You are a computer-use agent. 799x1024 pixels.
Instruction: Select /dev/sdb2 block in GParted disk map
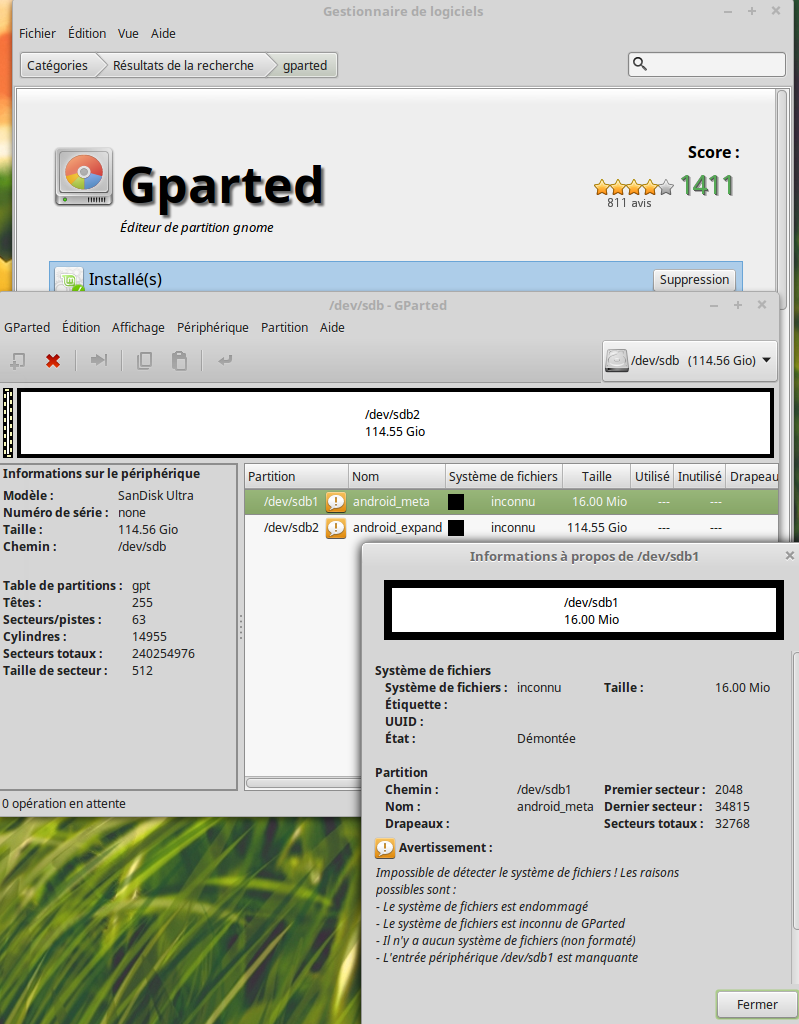click(395, 423)
